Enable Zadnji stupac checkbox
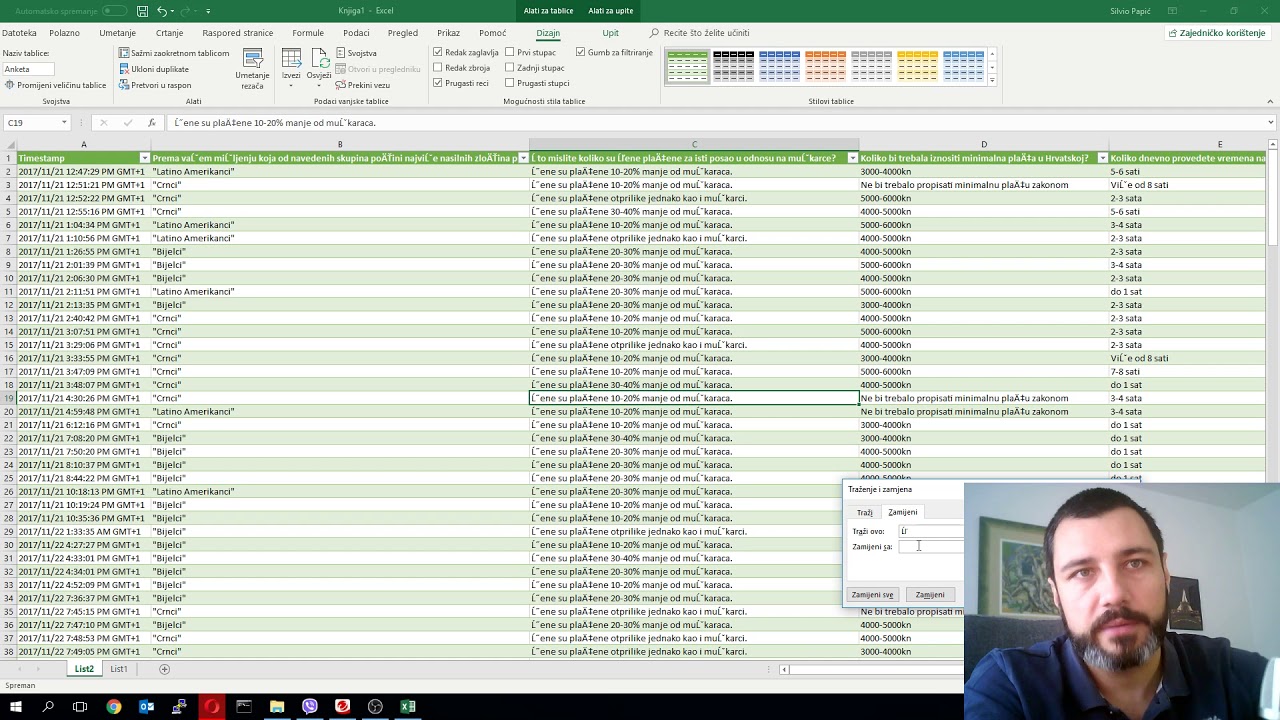This screenshot has width=1280, height=720. point(510,68)
